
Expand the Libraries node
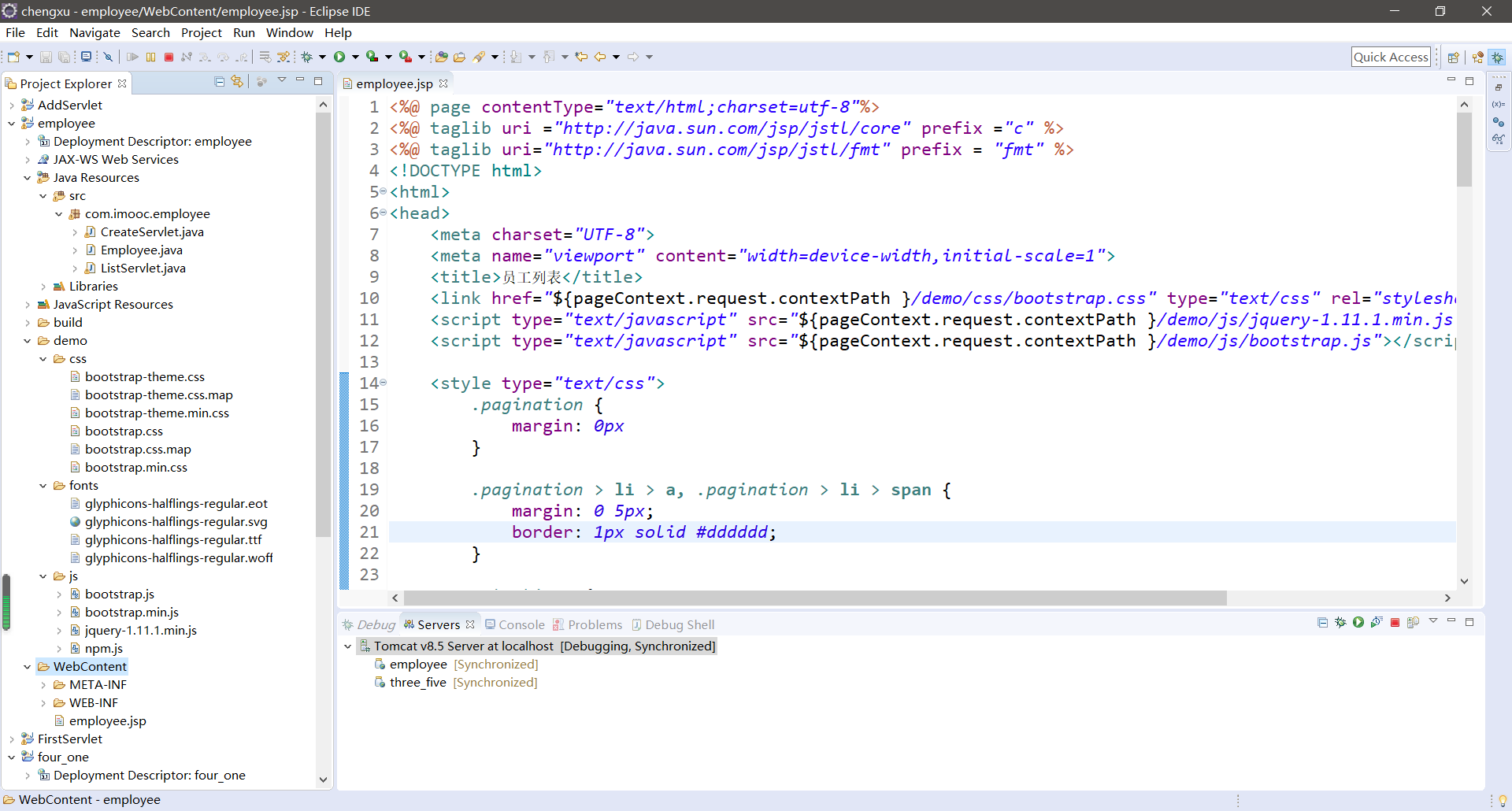click(43, 286)
